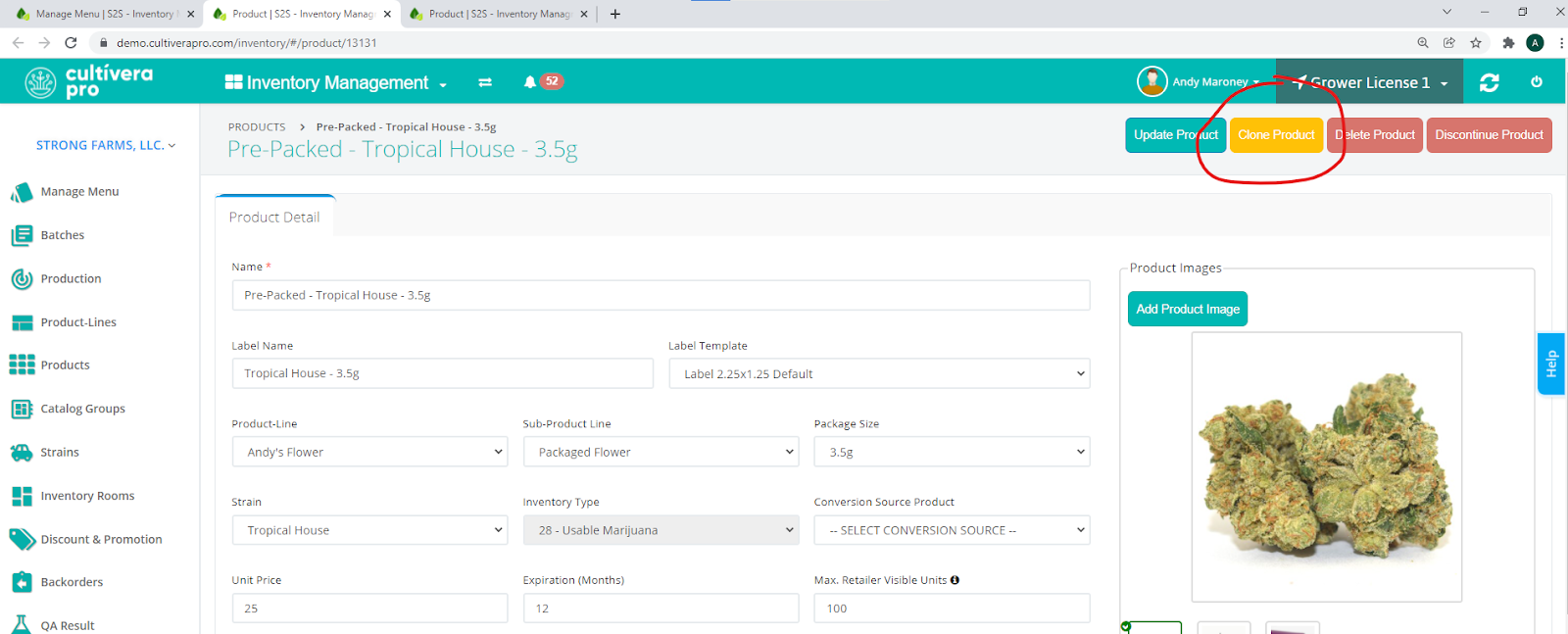Bookmark page with star icon
The image size is (1568, 634).
point(1476,42)
